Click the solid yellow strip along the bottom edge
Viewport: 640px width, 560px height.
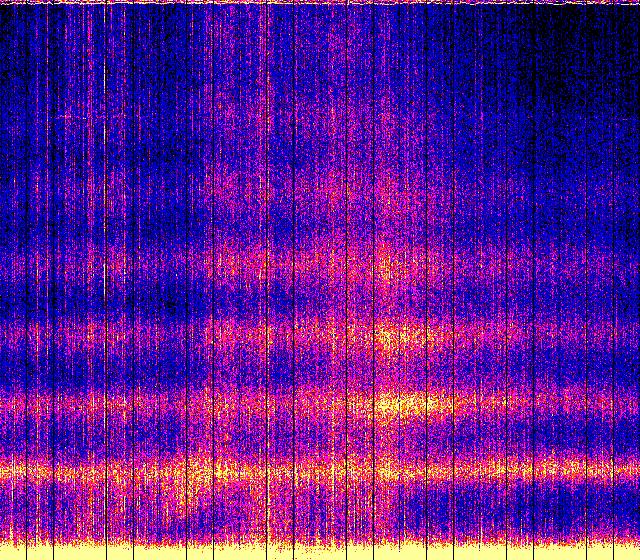(x=320, y=551)
